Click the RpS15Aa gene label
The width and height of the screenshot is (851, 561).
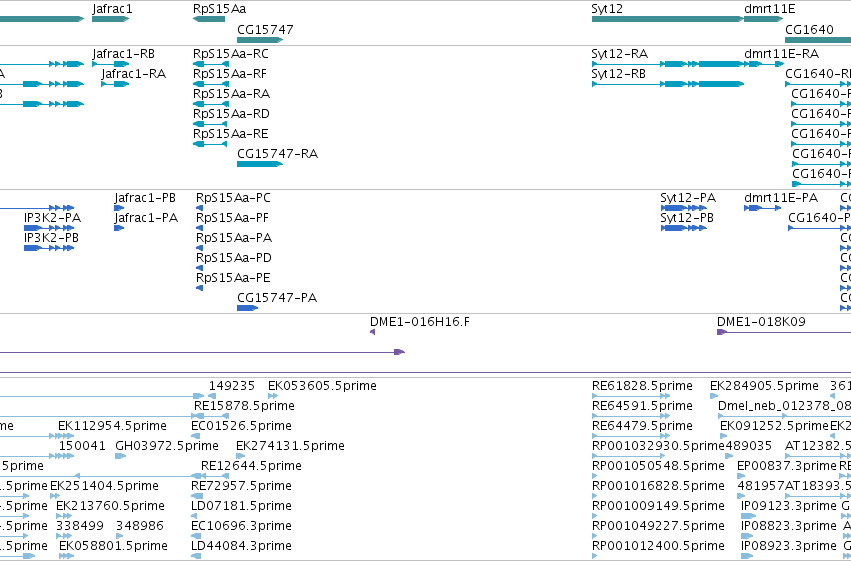point(219,9)
